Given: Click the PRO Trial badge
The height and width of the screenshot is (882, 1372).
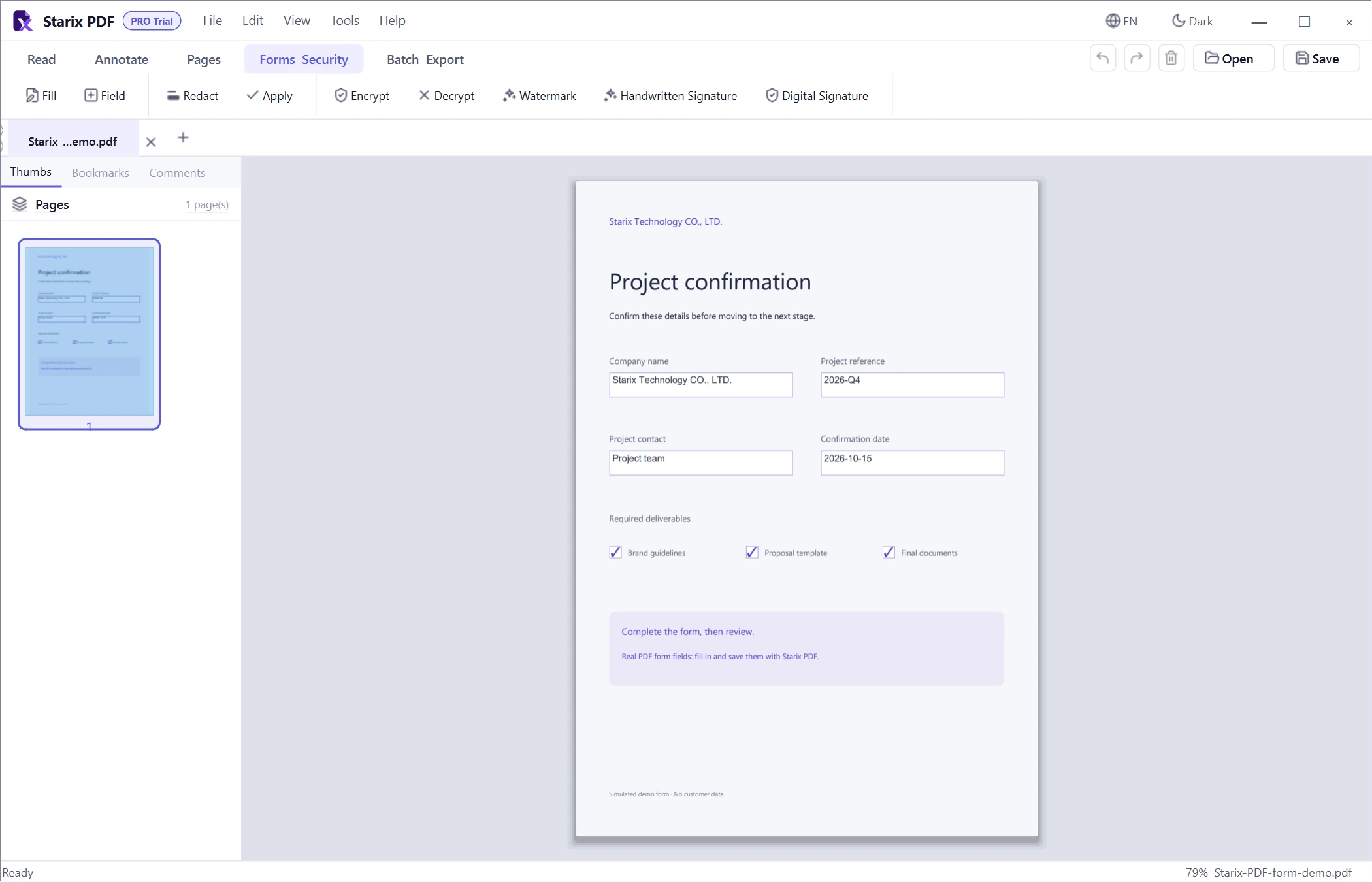Looking at the screenshot, I should coord(152,21).
